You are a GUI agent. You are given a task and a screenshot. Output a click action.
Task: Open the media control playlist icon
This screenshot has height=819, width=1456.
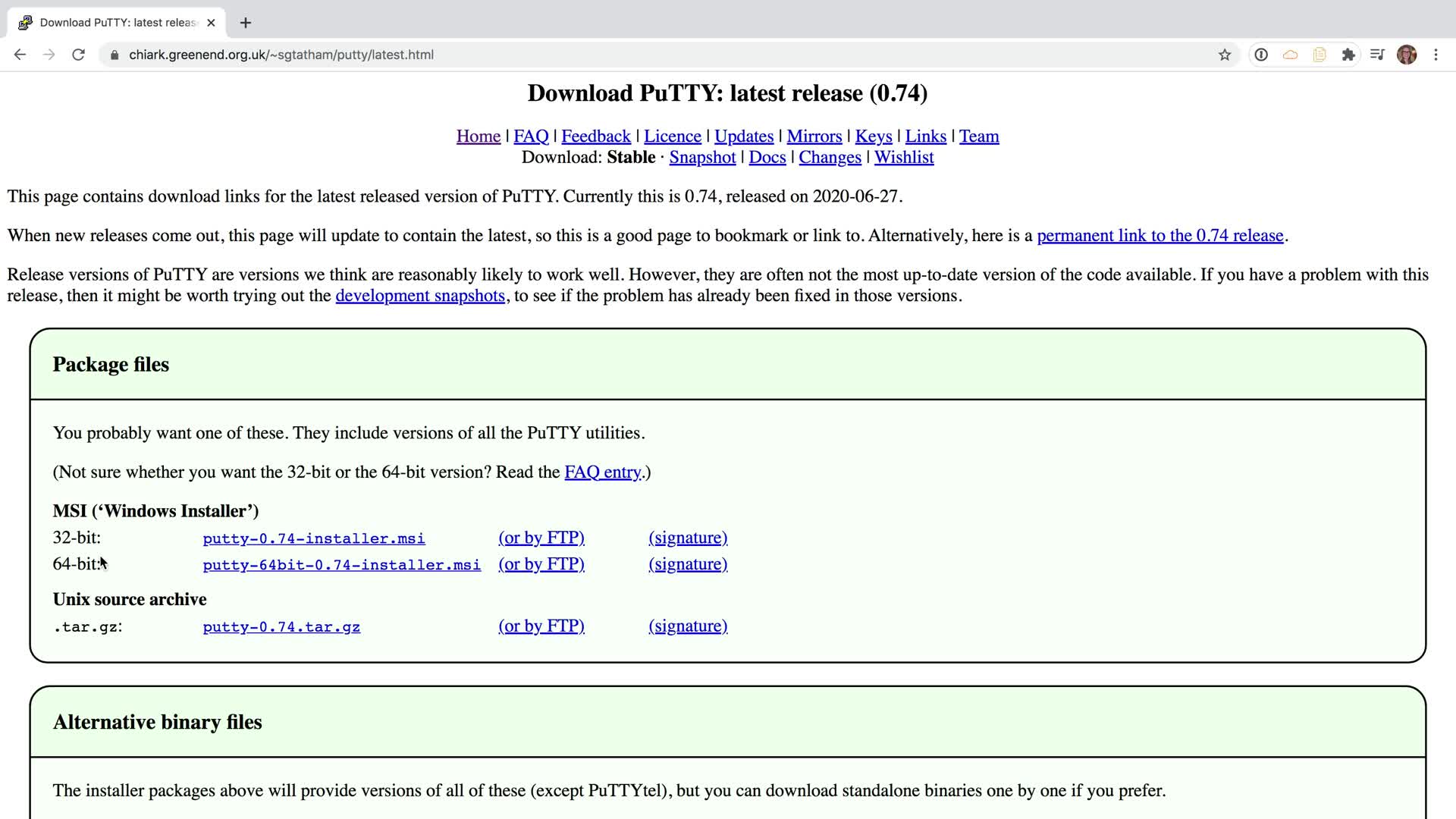(x=1377, y=55)
